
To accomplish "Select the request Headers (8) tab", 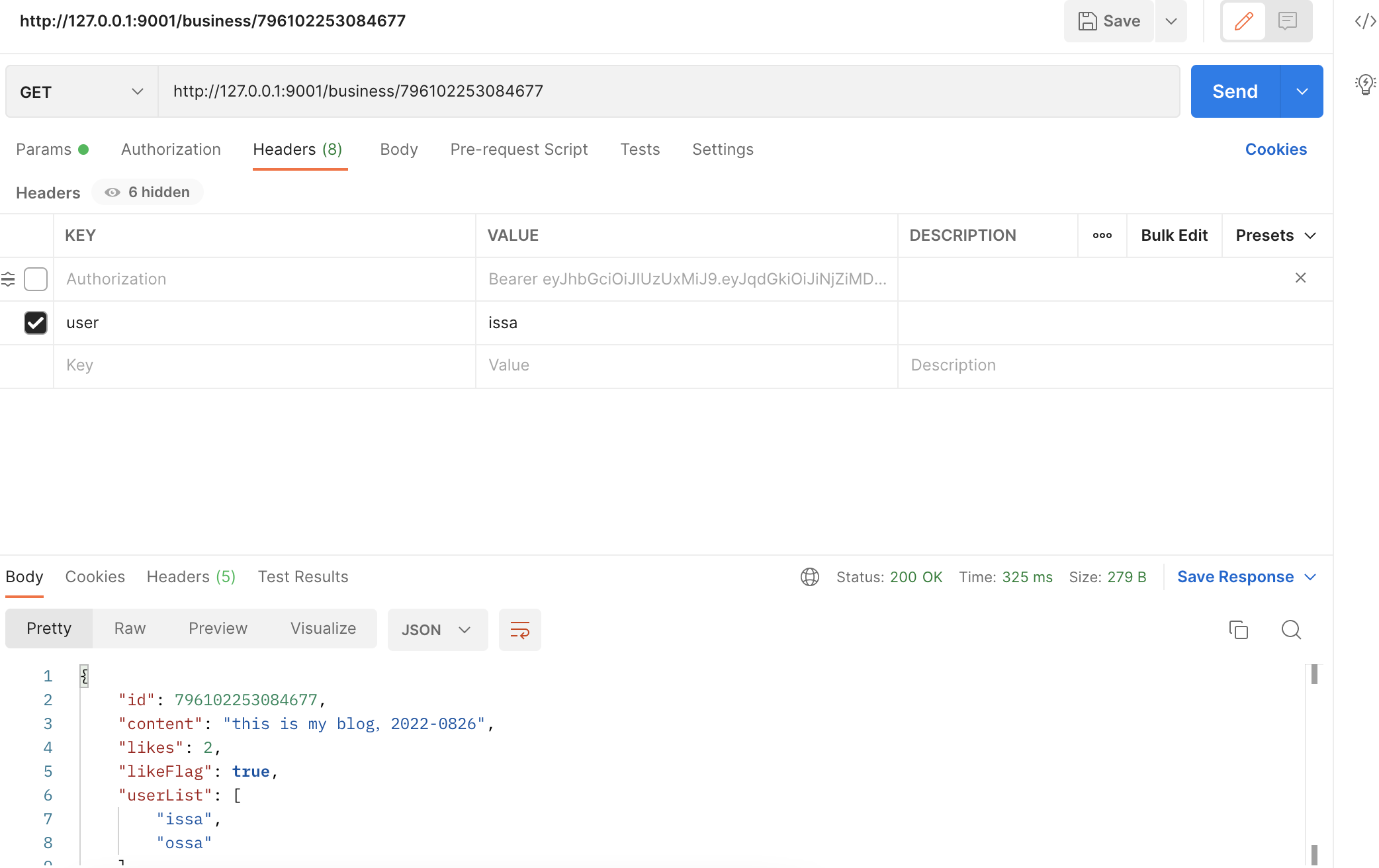I will pos(298,150).
